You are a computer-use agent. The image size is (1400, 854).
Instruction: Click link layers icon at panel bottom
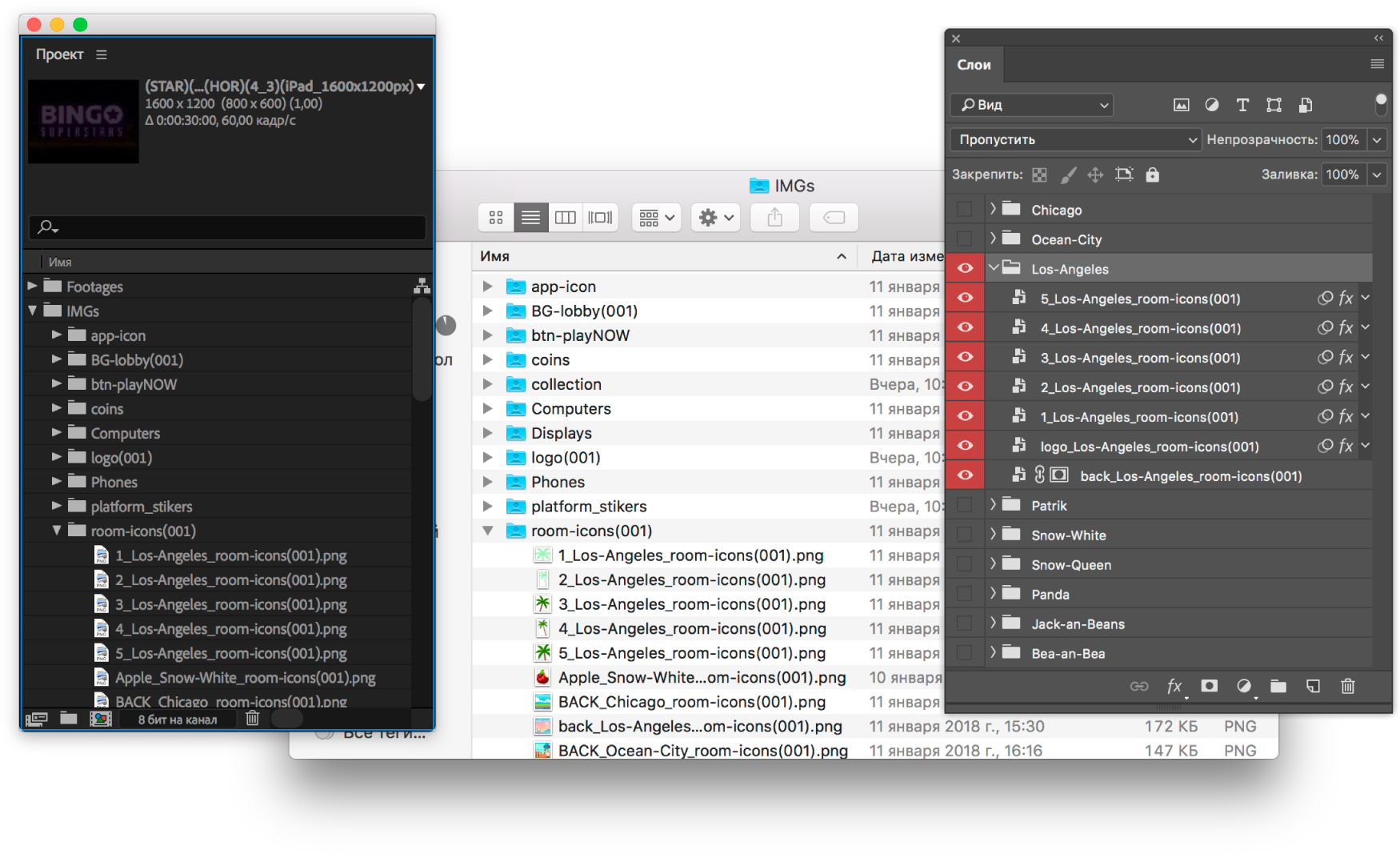point(1139,686)
